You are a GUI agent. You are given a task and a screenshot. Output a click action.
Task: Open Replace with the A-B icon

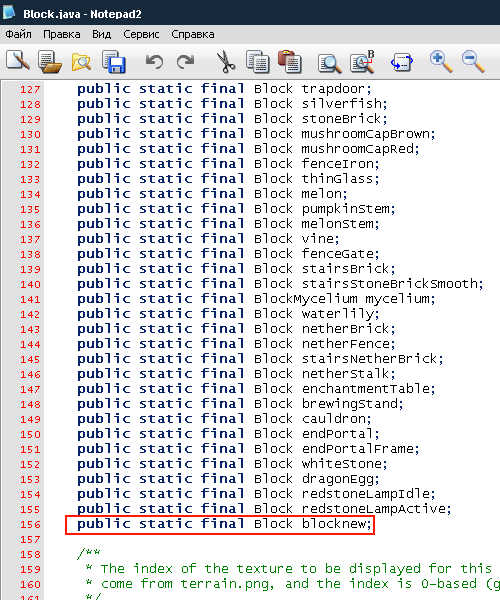pyautogui.click(x=362, y=62)
